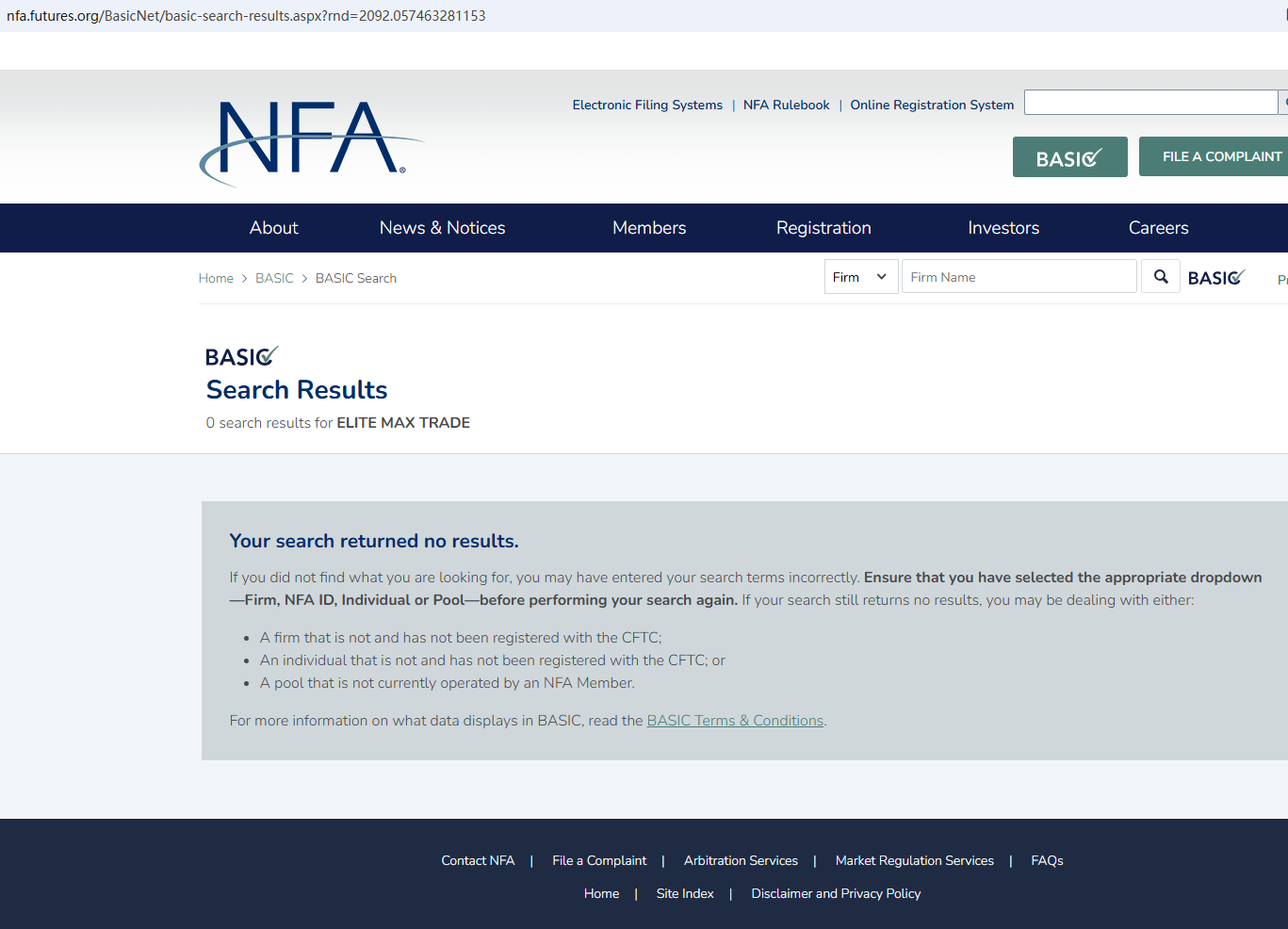The height and width of the screenshot is (929, 1288).
Task: Open Market Regulation Services footer link
Action: point(915,860)
